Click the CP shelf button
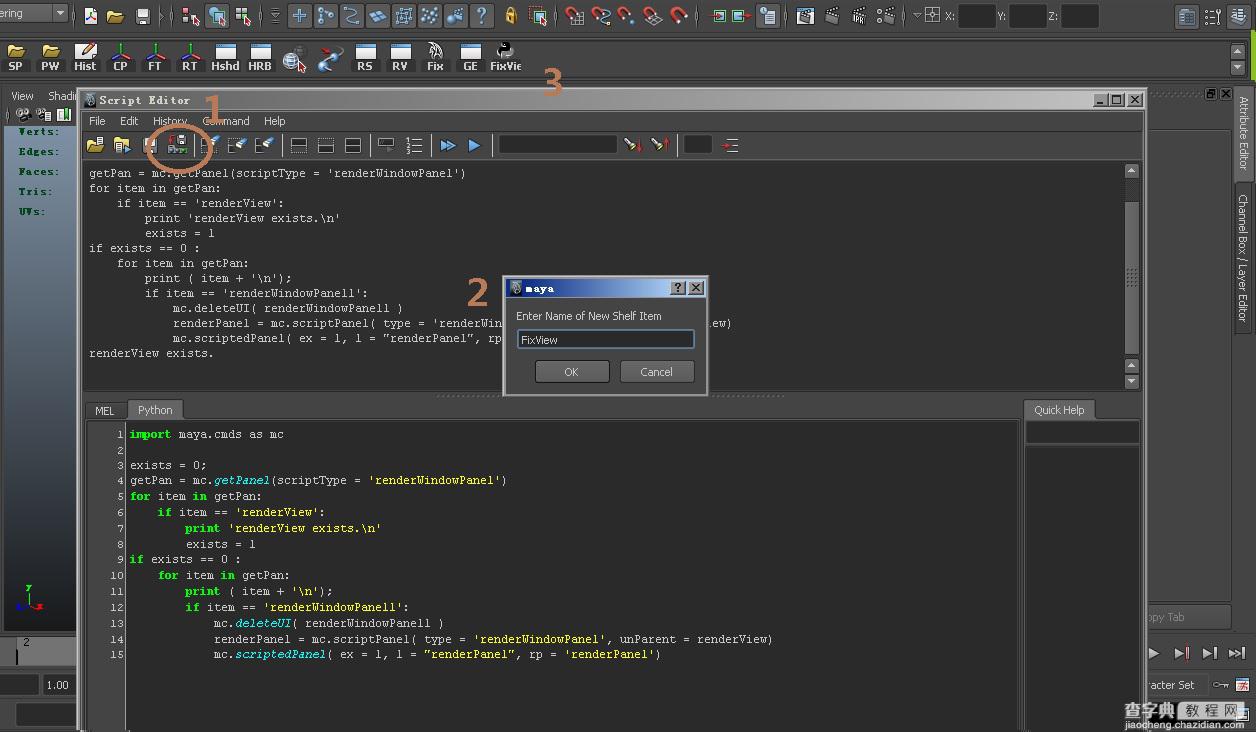Viewport: 1256px width, 732px height. point(120,57)
